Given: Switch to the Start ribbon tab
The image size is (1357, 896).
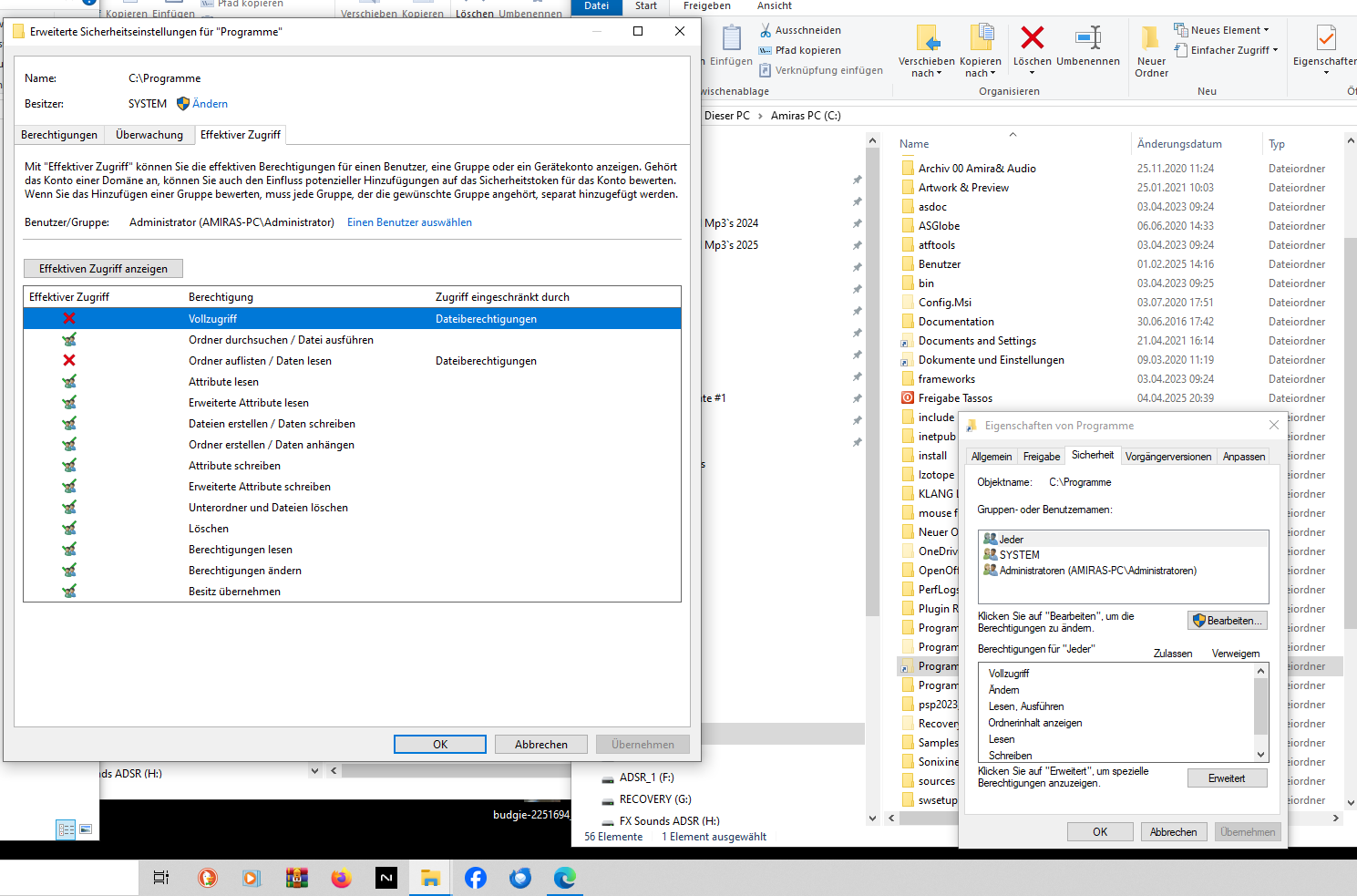Looking at the screenshot, I should [x=646, y=6].
